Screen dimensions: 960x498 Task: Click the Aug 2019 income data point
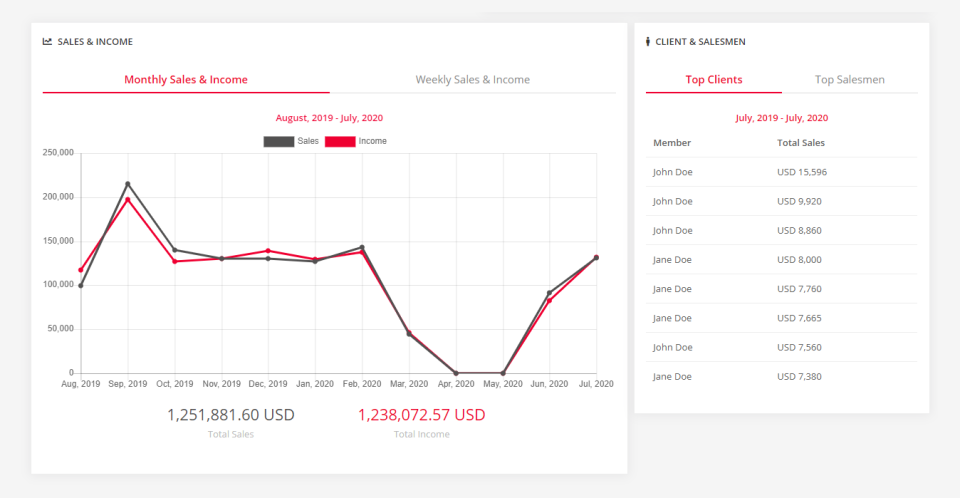tap(81, 270)
